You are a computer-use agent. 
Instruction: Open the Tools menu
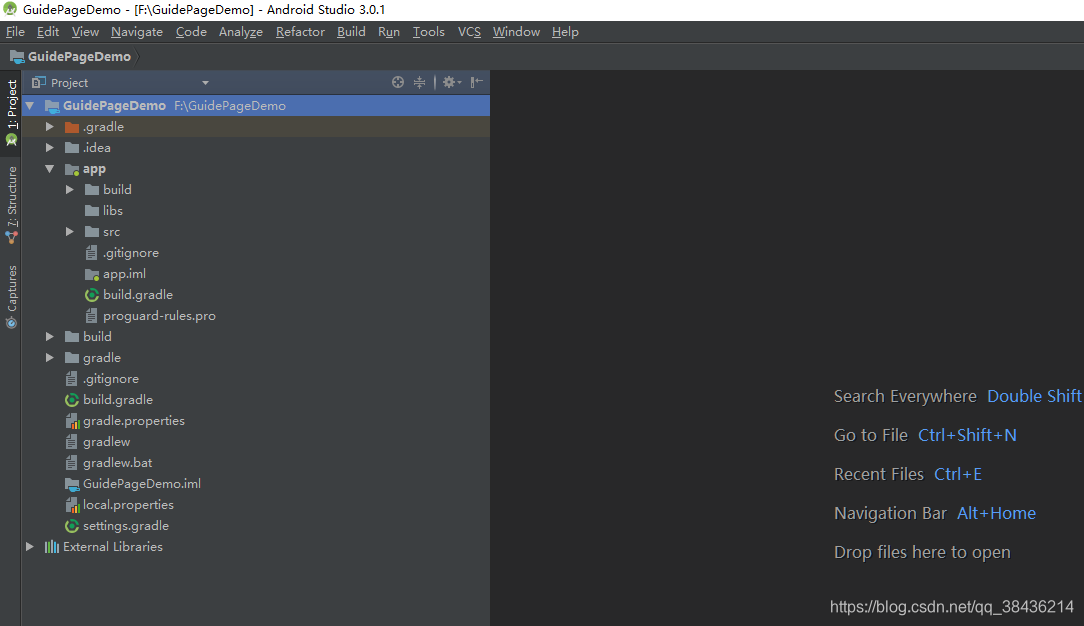click(429, 32)
